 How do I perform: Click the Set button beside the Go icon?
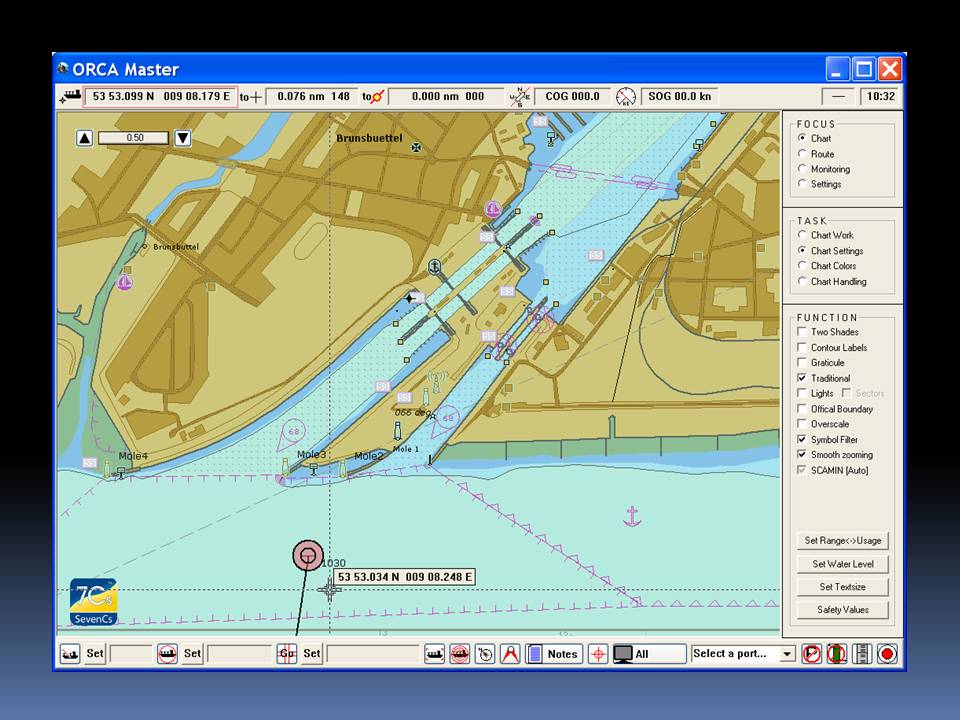312,653
